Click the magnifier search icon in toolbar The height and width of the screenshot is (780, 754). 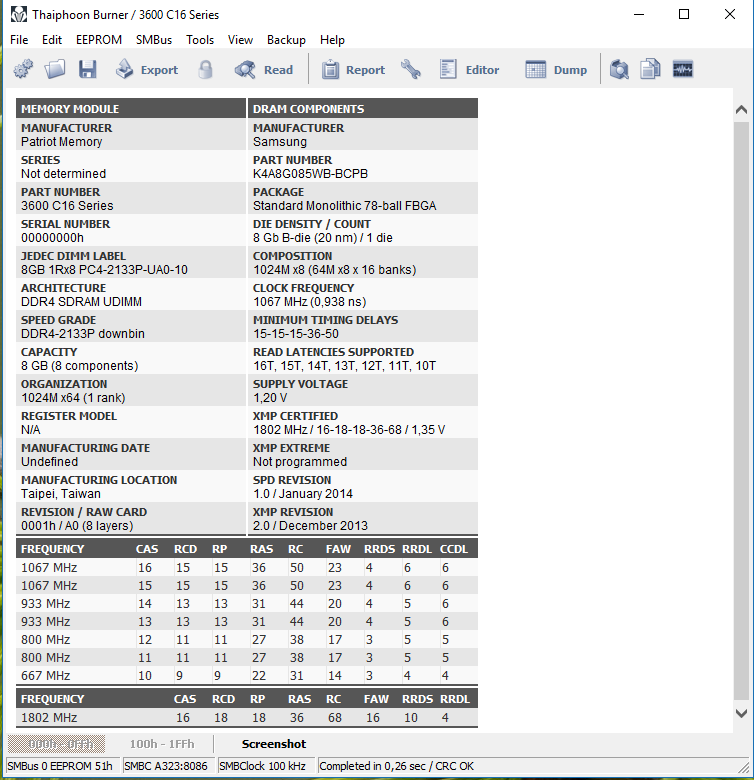pyautogui.click(x=619, y=69)
